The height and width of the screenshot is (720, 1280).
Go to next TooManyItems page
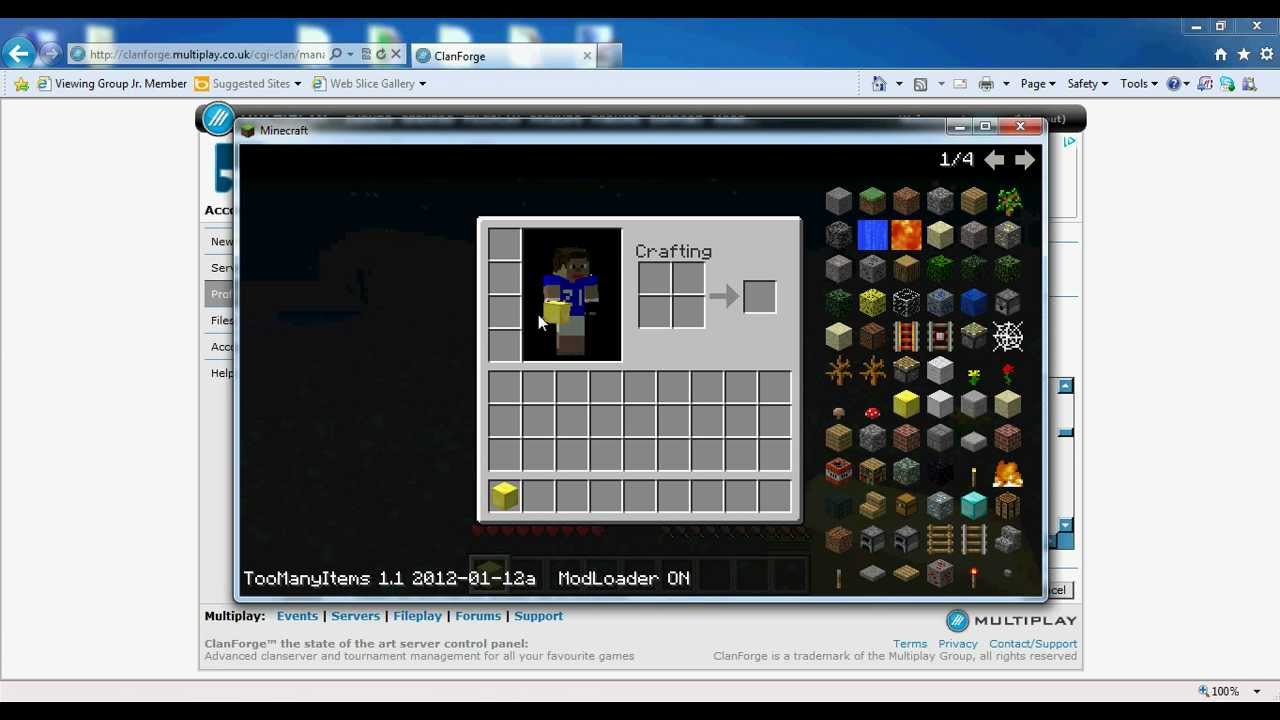coord(1024,159)
